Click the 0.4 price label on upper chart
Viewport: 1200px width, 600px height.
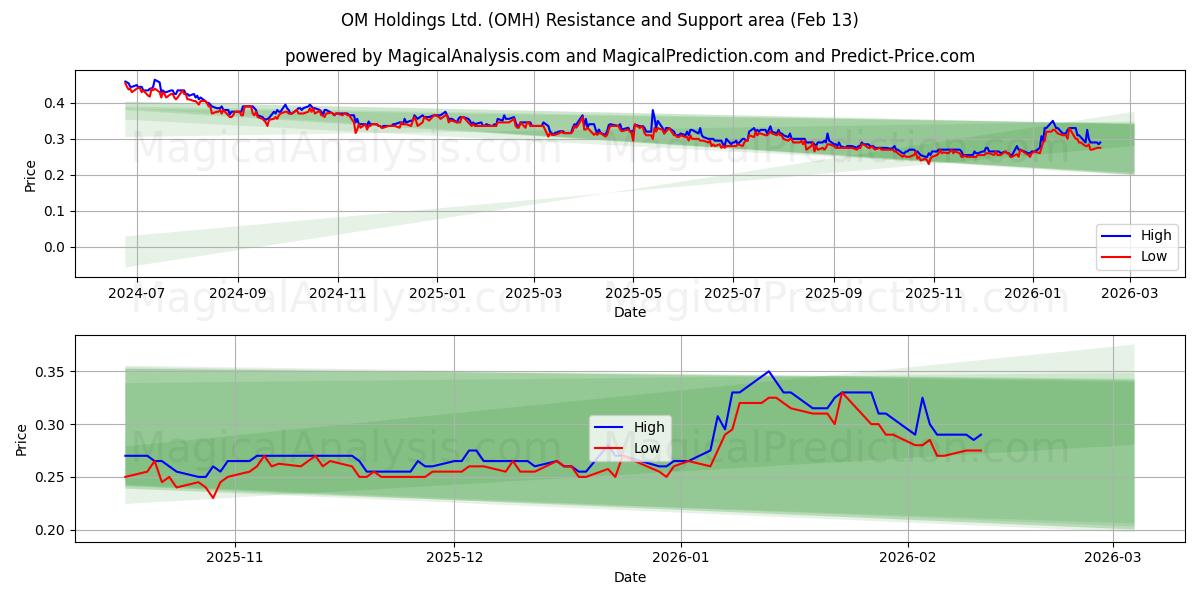(x=56, y=103)
